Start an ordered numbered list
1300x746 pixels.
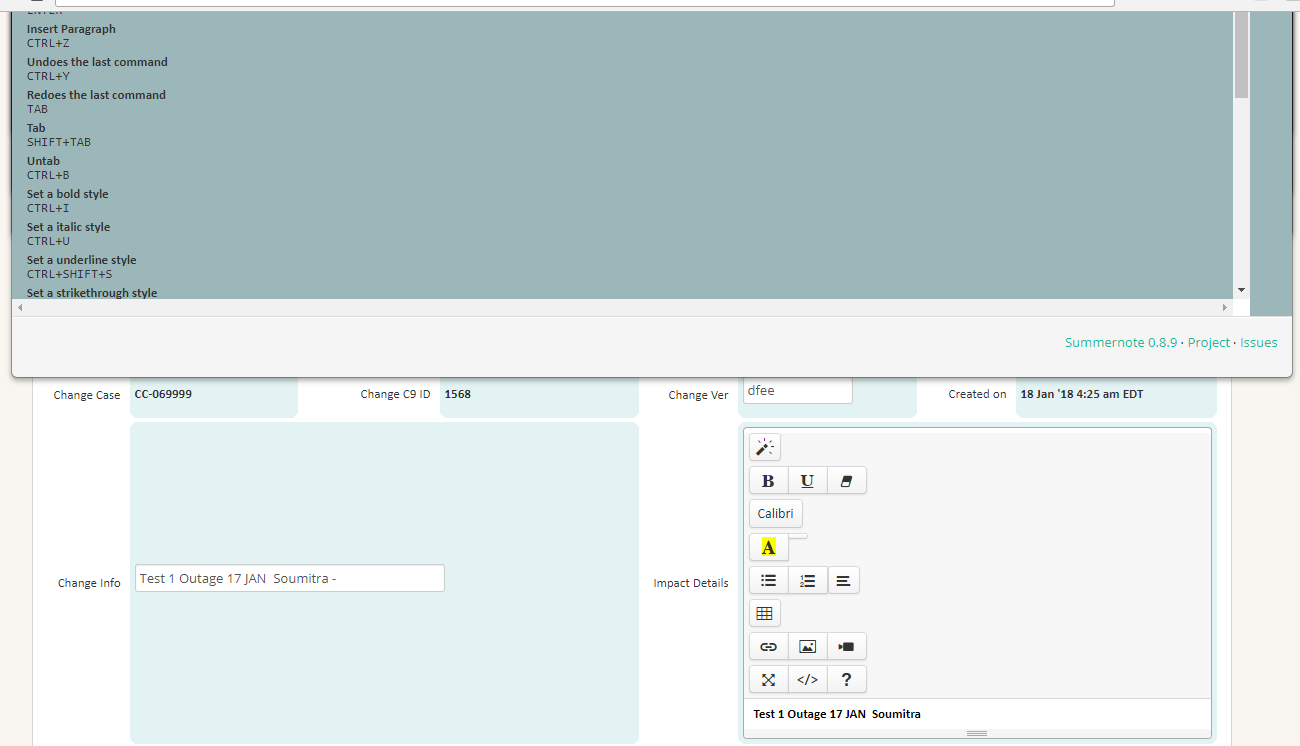coord(807,580)
